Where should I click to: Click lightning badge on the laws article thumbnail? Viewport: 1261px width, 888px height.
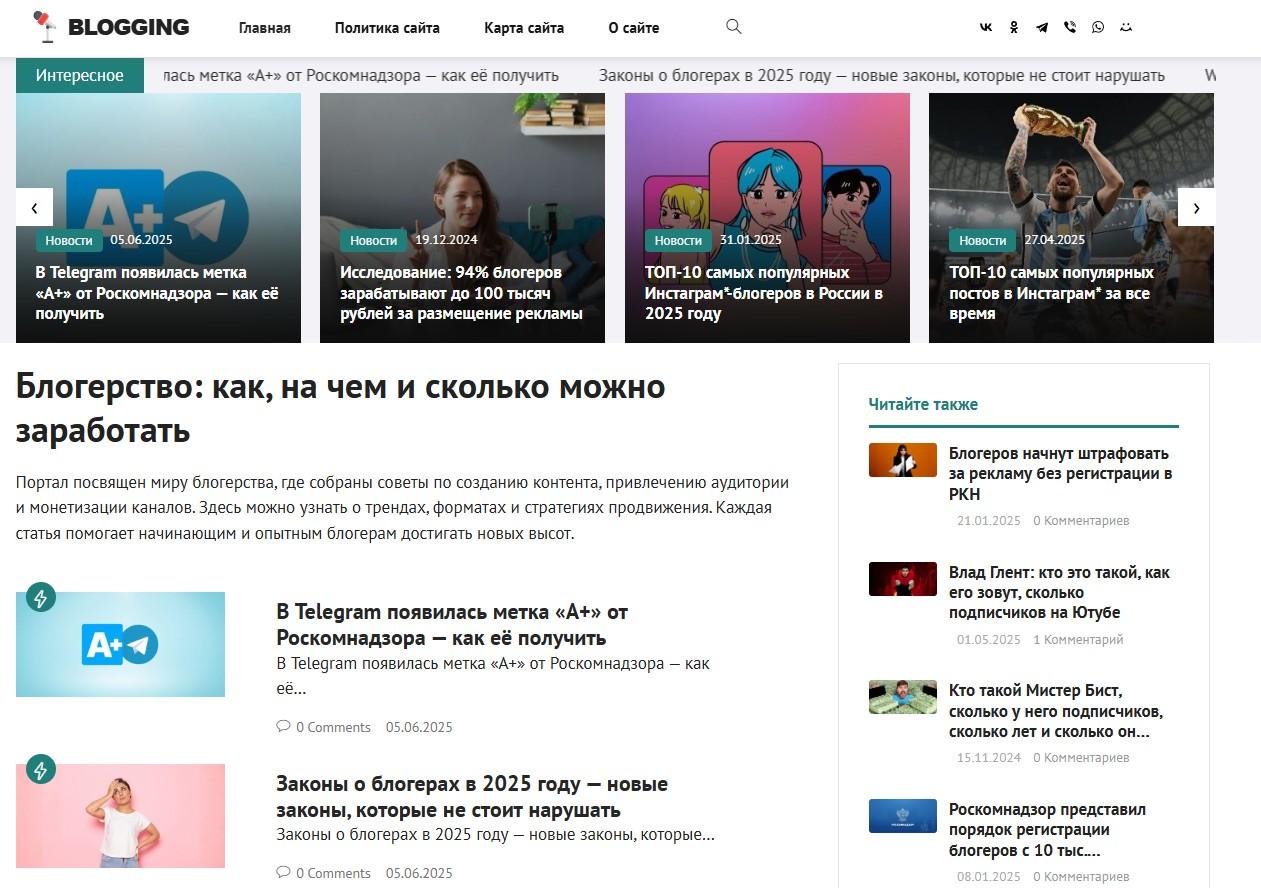pos(41,769)
